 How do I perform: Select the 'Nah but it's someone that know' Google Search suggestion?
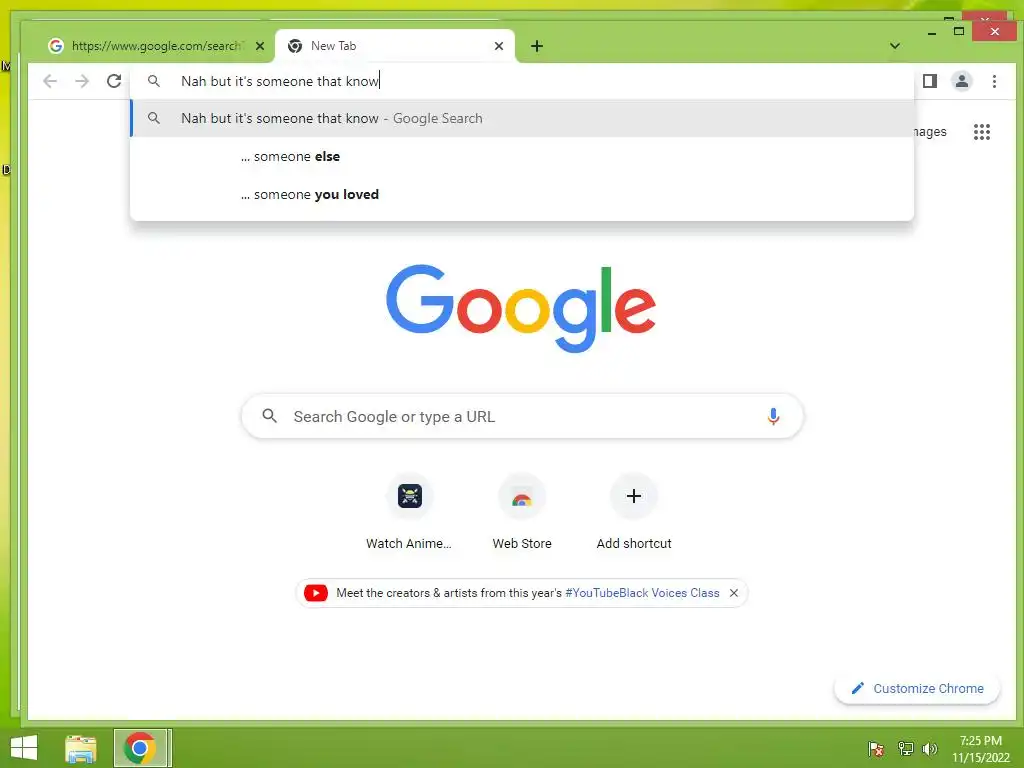pyautogui.click(x=522, y=118)
